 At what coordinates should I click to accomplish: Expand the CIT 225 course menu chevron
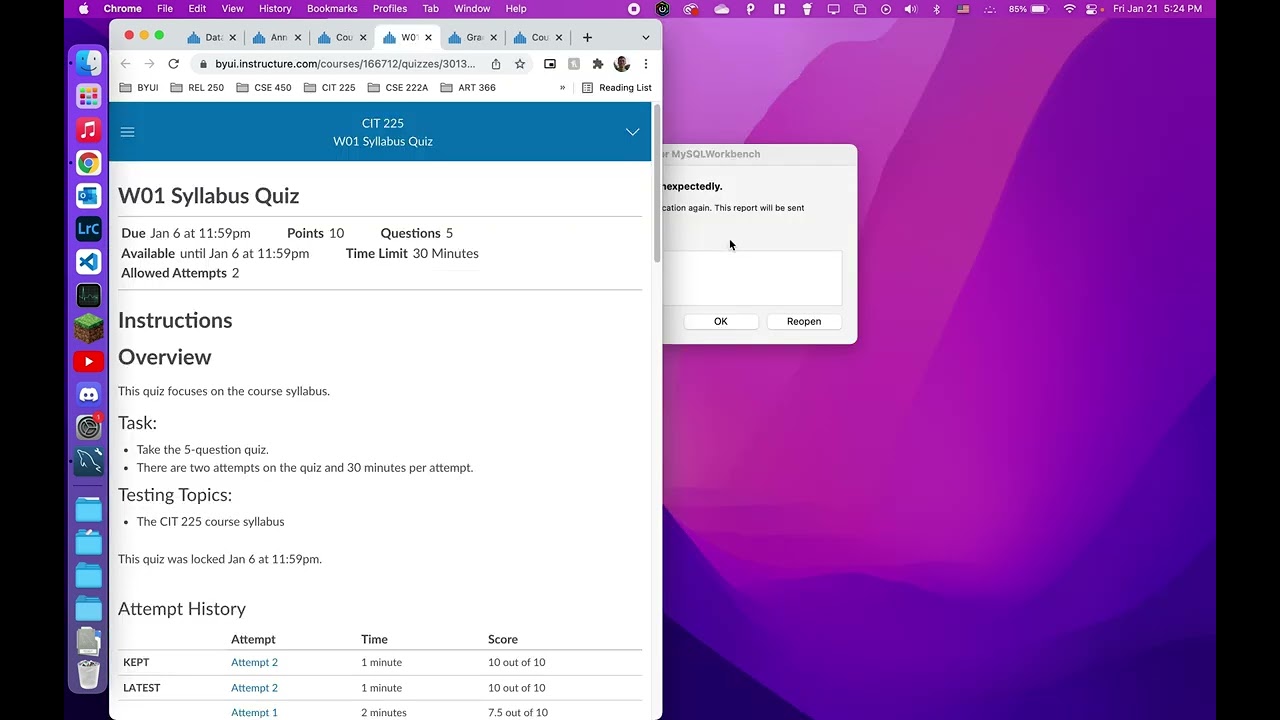(632, 132)
